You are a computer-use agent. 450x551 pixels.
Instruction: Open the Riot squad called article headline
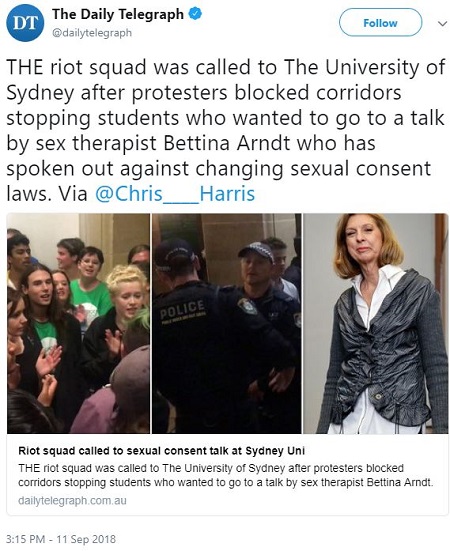coord(162,451)
